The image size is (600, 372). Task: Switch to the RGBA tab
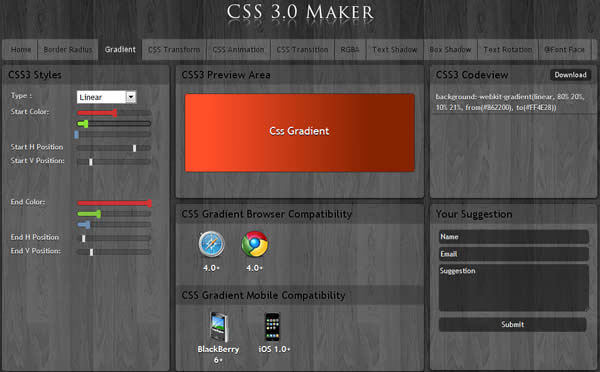tap(350, 50)
